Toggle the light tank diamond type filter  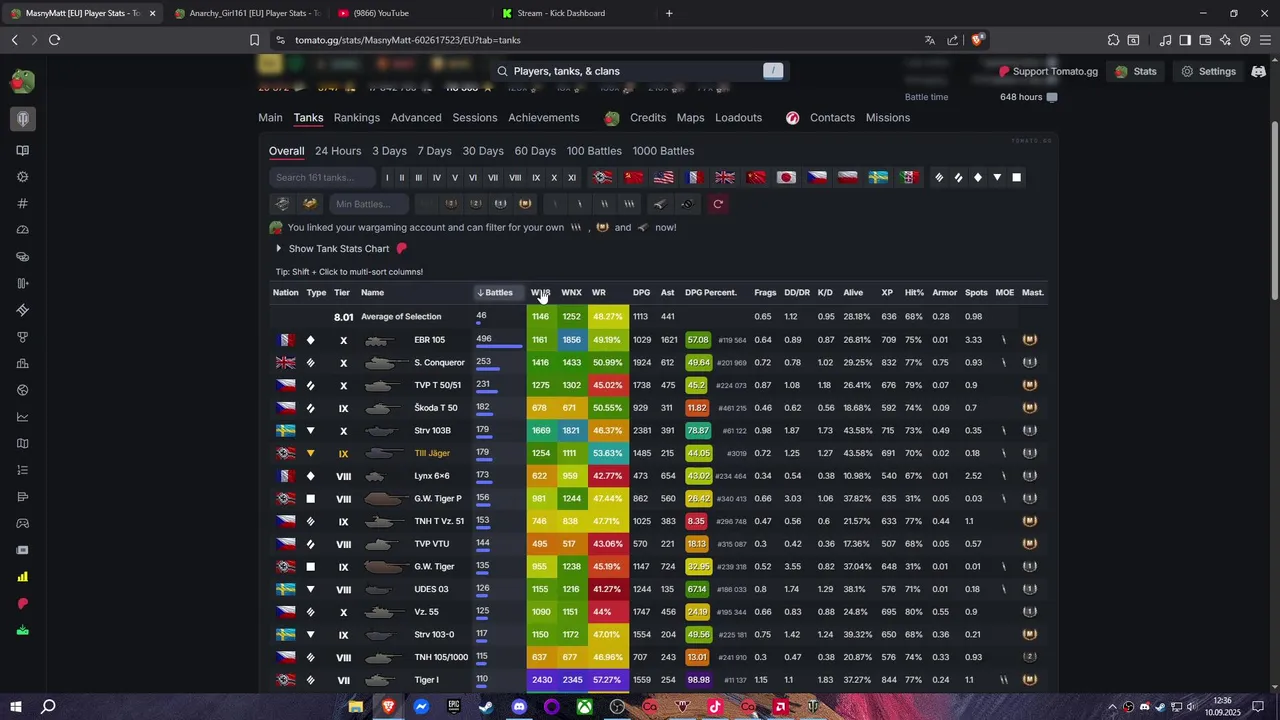[978, 177]
